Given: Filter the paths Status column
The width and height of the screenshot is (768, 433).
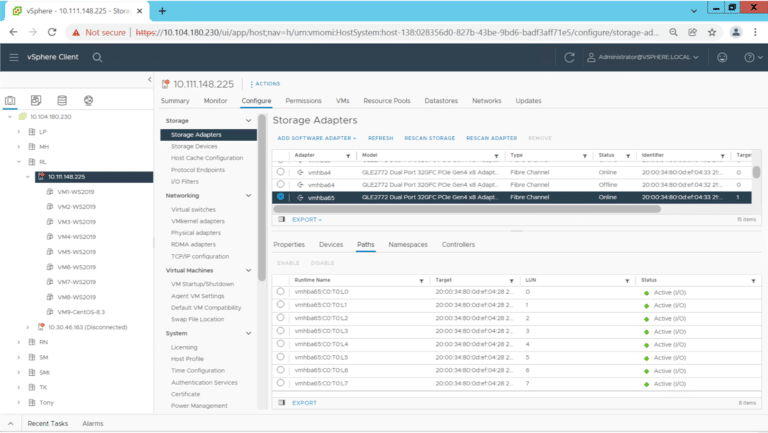Looking at the screenshot, I should click(x=753, y=281).
